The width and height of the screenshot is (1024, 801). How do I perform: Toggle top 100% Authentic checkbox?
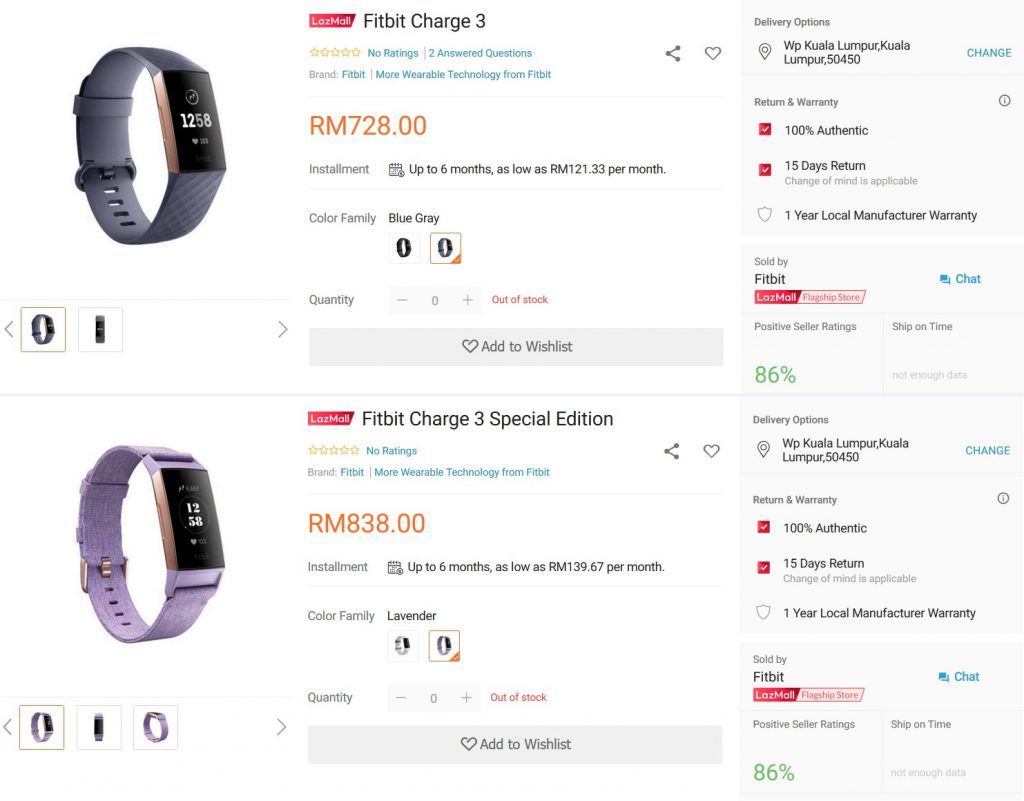(x=765, y=129)
